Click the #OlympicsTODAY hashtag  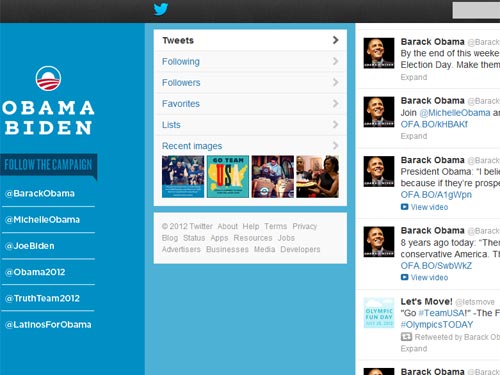click(437, 325)
